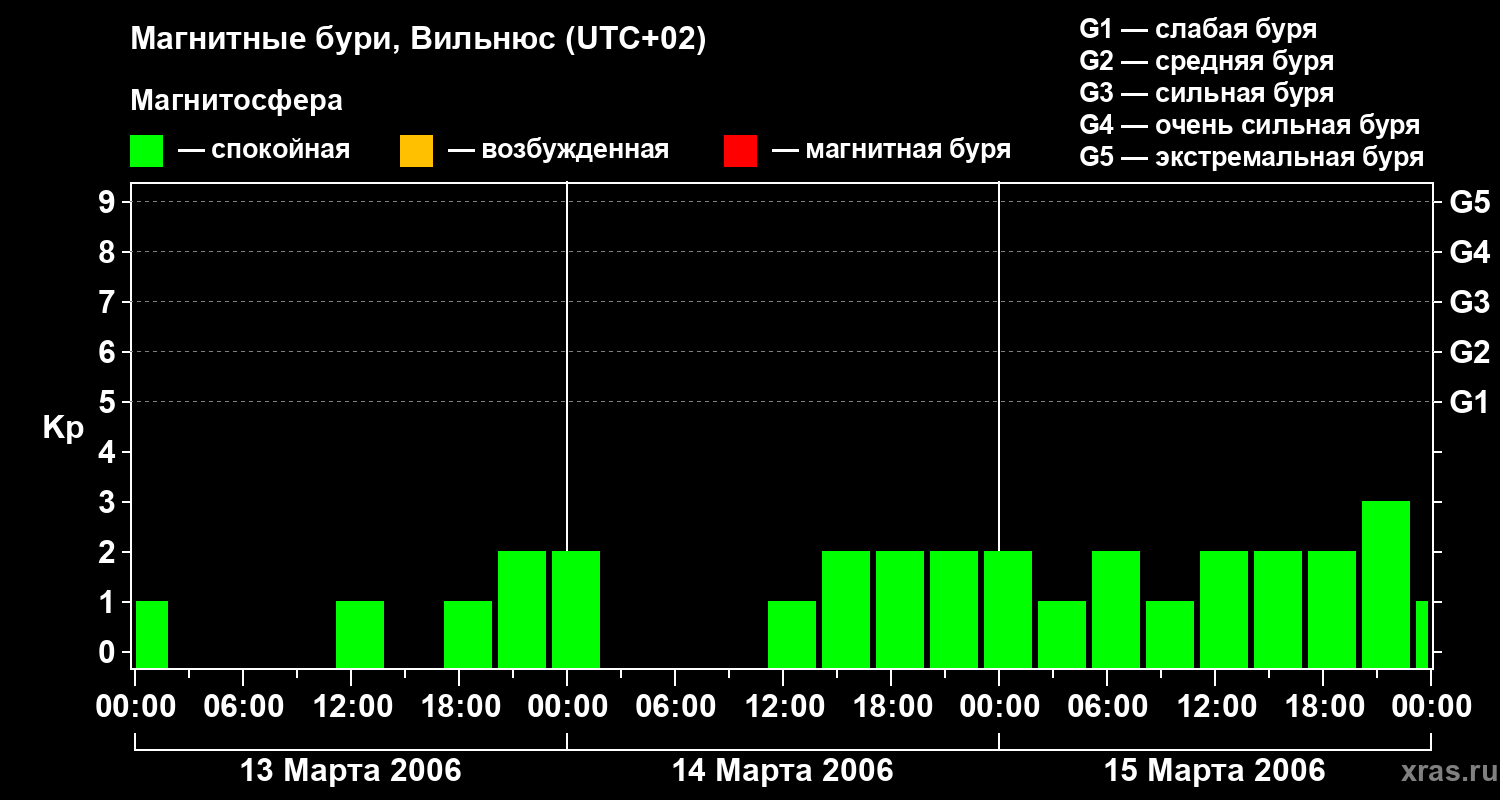Click the 12:00 time label for 14 March
Screen dimensions: 1500x800
pos(783,706)
